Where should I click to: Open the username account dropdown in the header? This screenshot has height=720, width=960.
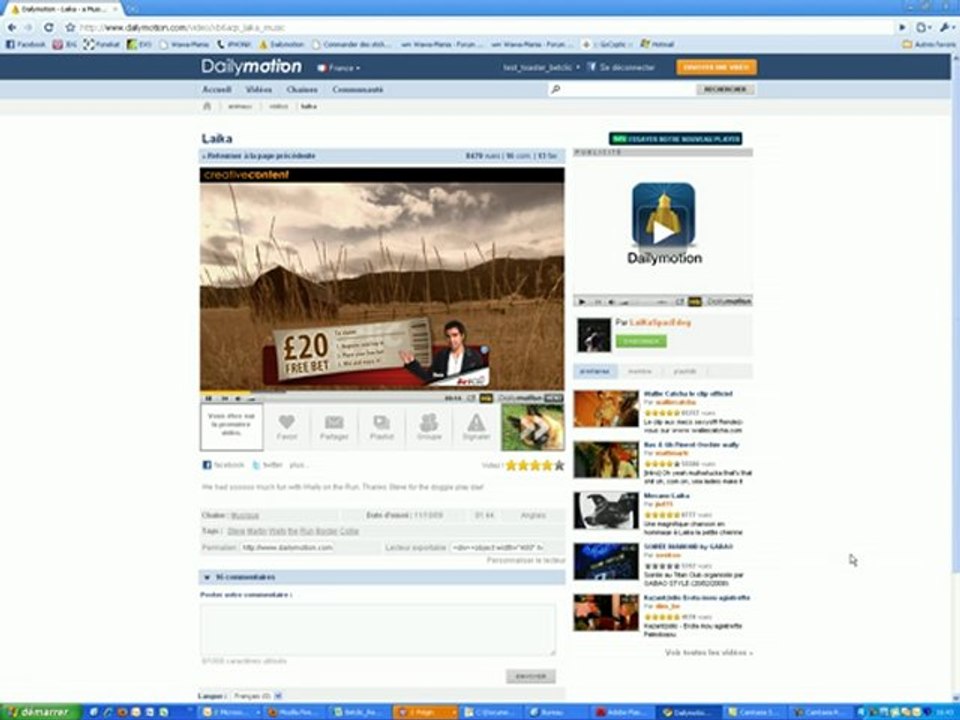[x=541, y=67]
